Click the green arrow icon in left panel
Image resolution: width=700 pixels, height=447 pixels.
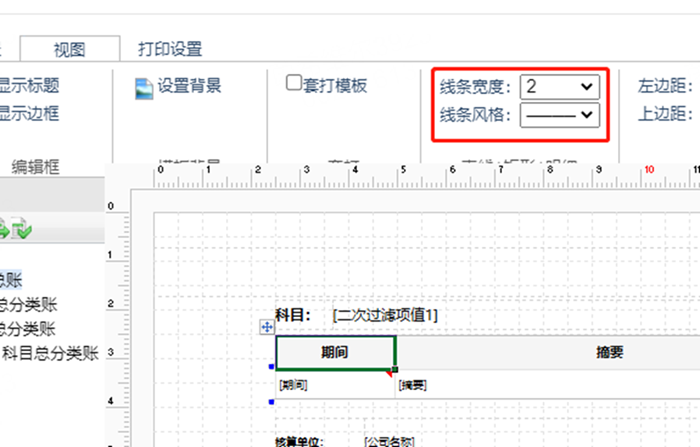click(x=4, y=230)
